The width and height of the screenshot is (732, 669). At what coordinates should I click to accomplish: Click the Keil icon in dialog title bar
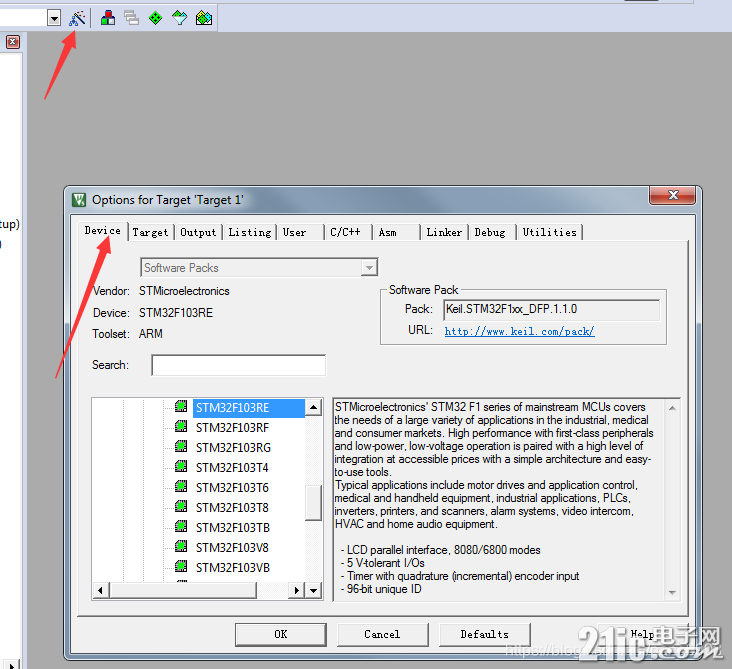click(79, 200)
